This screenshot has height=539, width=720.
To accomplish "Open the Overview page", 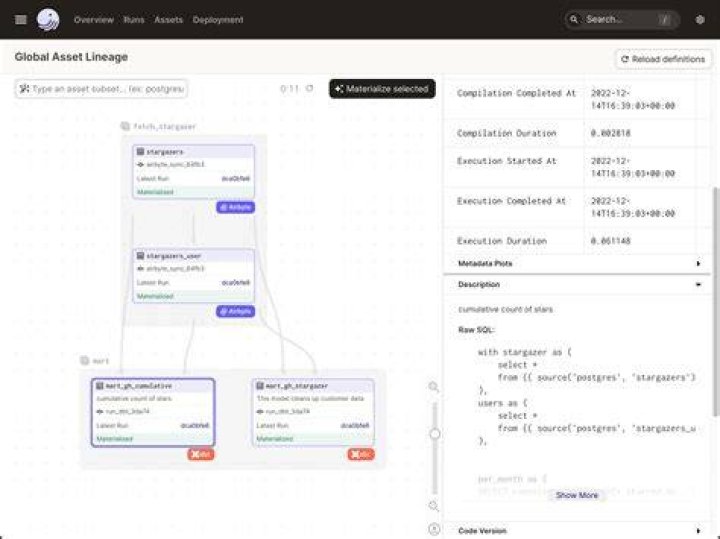I will click(x=94, y=20).
